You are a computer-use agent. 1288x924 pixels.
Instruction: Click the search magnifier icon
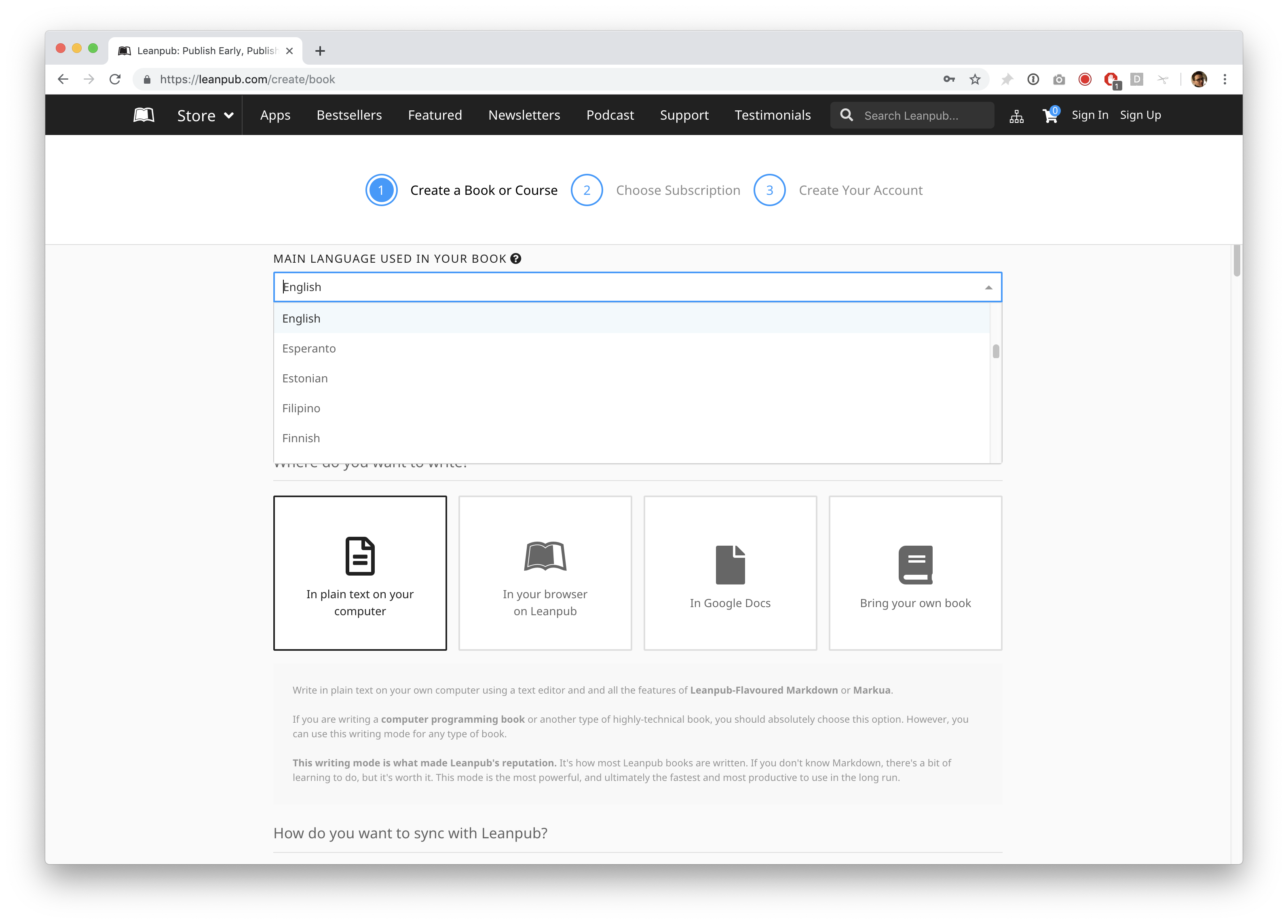(x=846, y=115)
